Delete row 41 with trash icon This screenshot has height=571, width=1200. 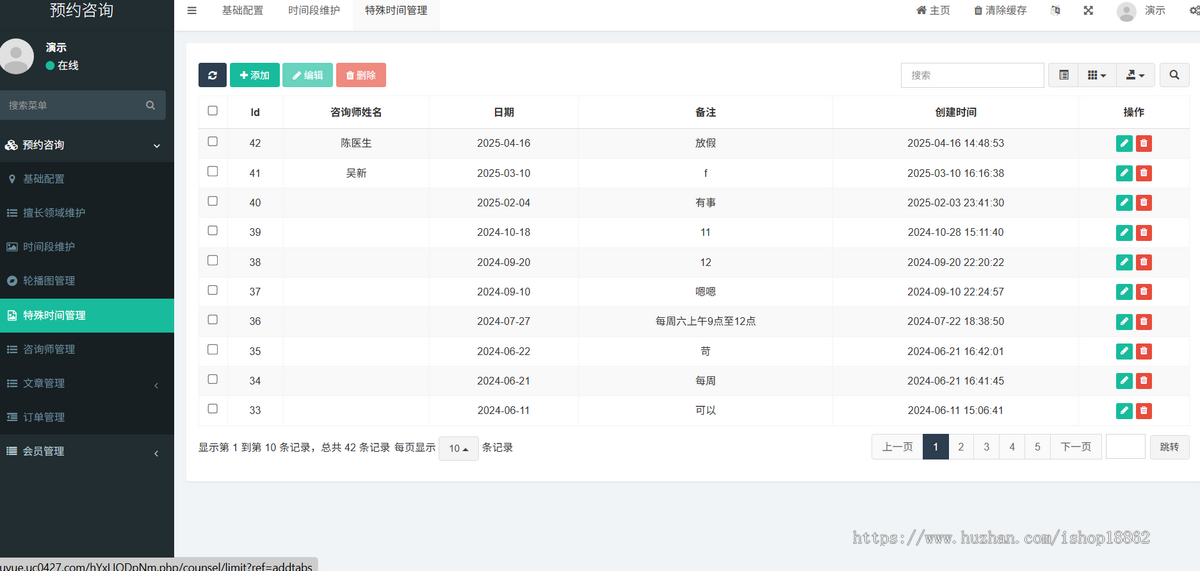coord(1144,173)
